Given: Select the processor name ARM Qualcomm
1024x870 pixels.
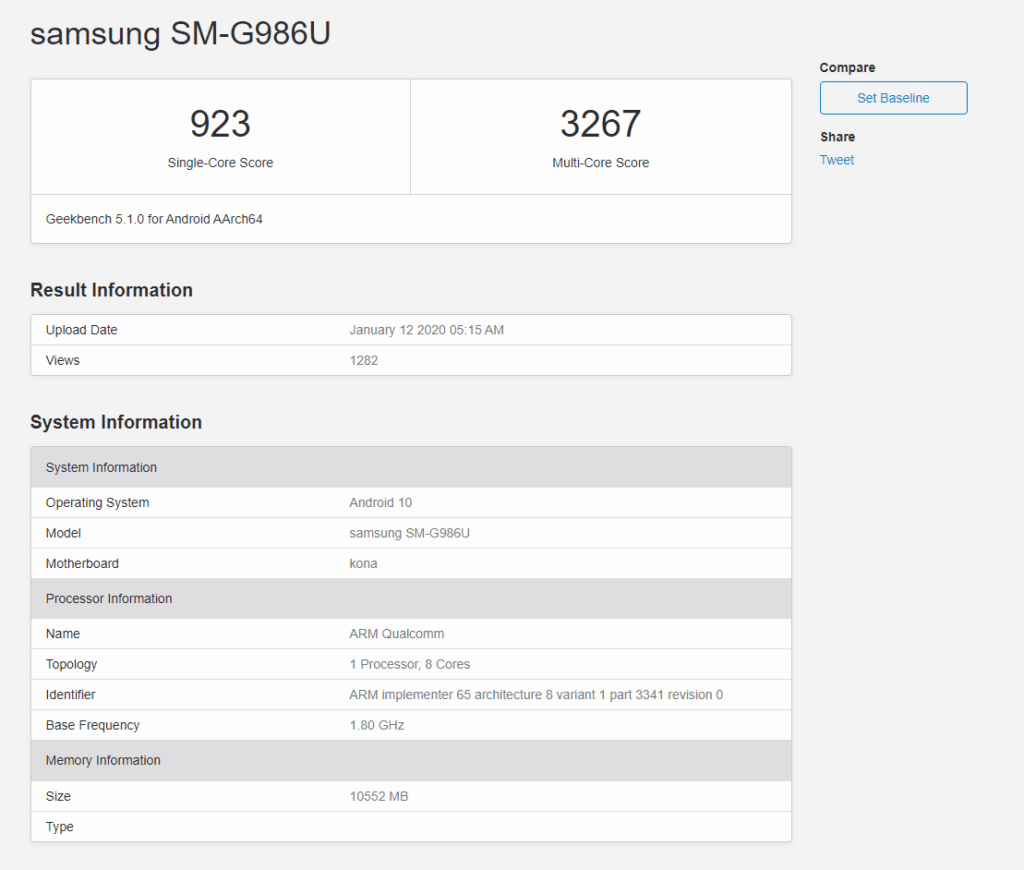Looking at the screenshot, I should 396,634.
